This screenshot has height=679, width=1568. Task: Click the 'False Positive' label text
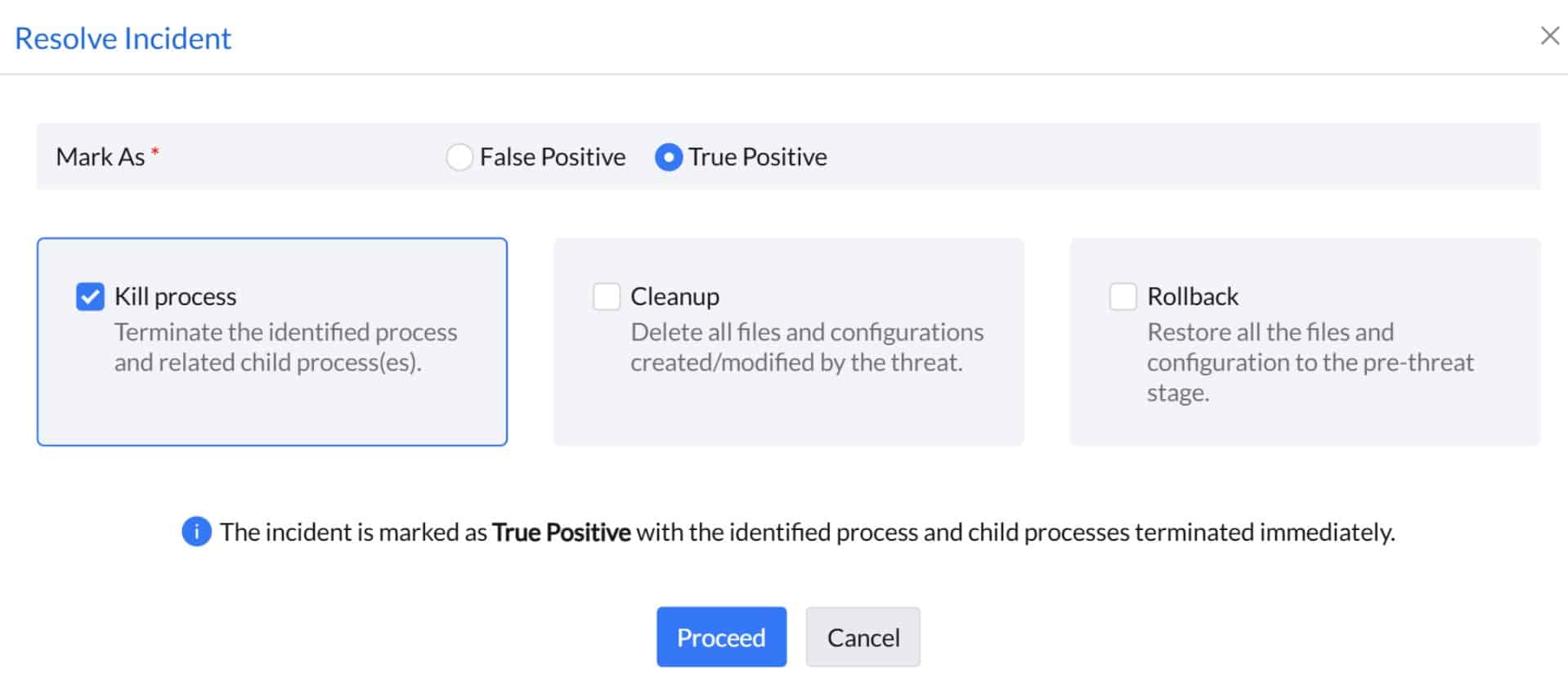(x=553, y=157)
